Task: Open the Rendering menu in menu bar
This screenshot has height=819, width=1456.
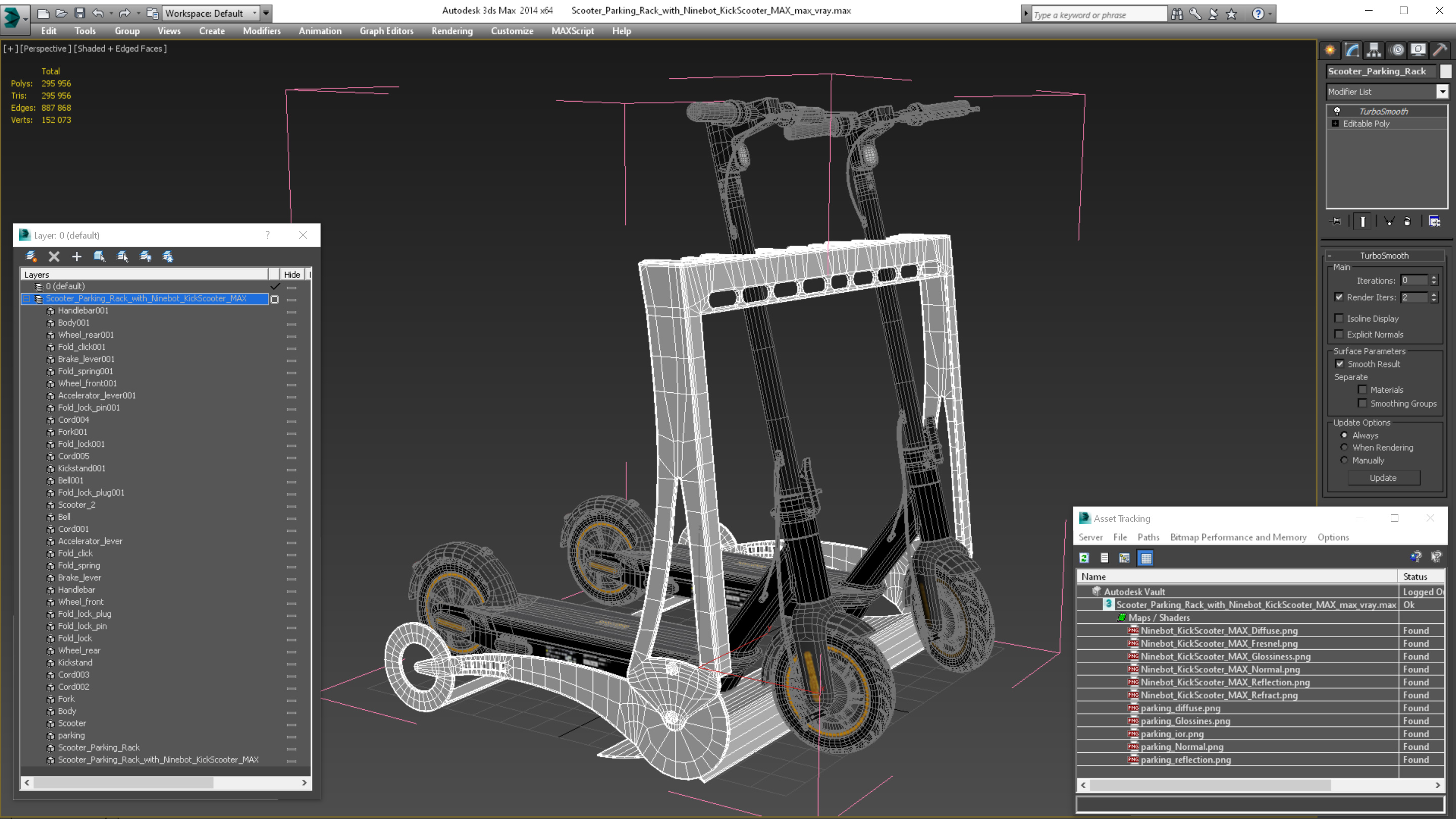Action: [452, 31]
